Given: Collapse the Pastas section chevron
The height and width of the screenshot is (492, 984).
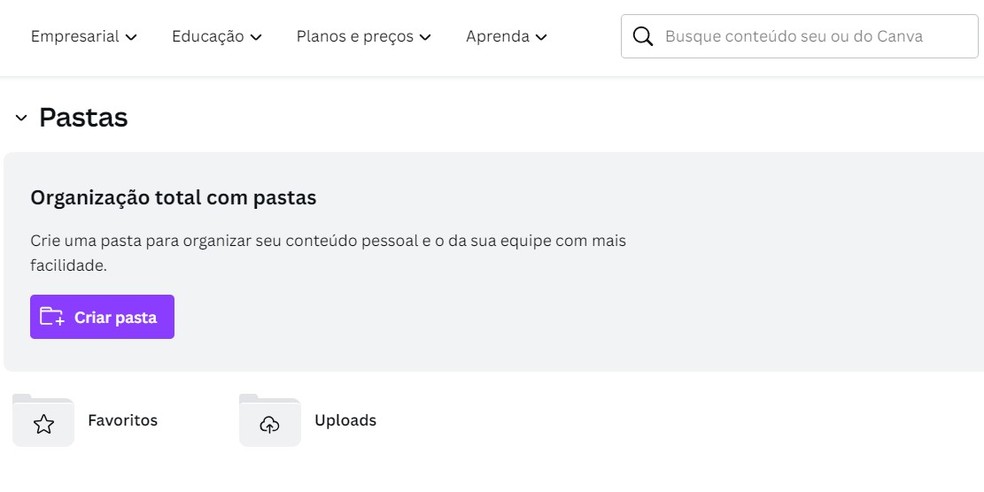Looking at the screenshot, I should click(21, 117).
